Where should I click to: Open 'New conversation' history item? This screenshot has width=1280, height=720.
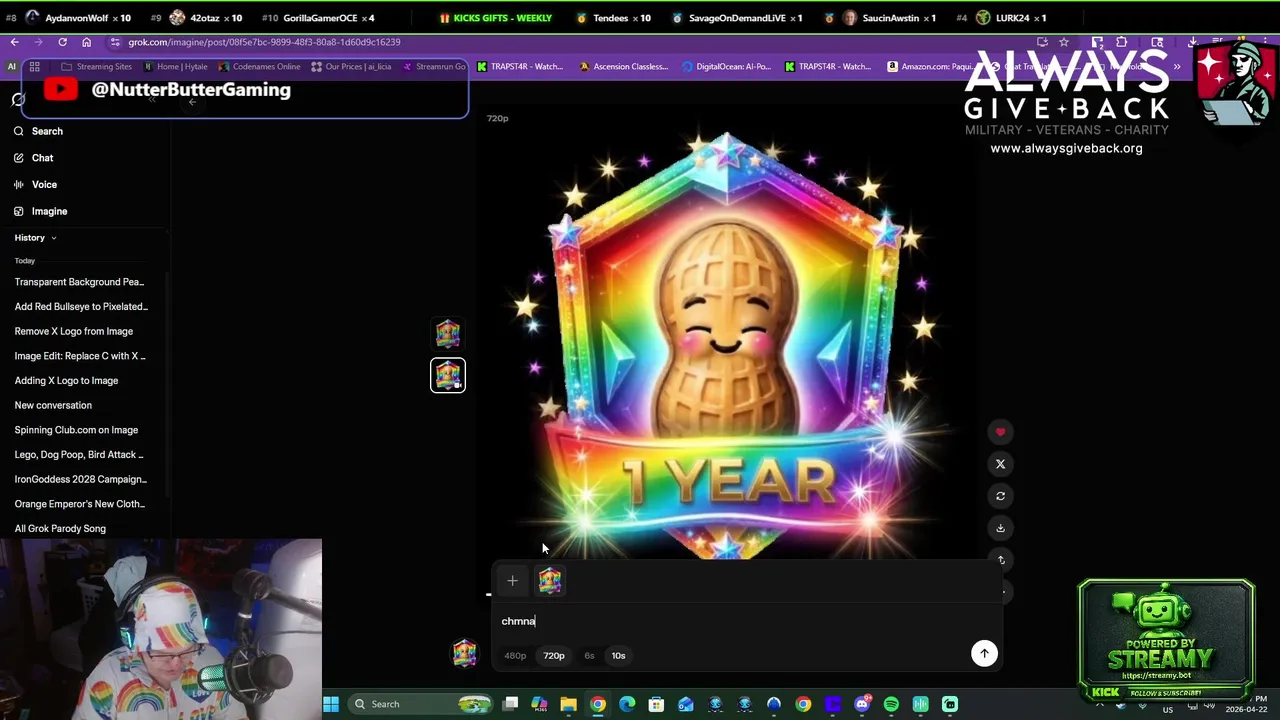click(53, 405)
